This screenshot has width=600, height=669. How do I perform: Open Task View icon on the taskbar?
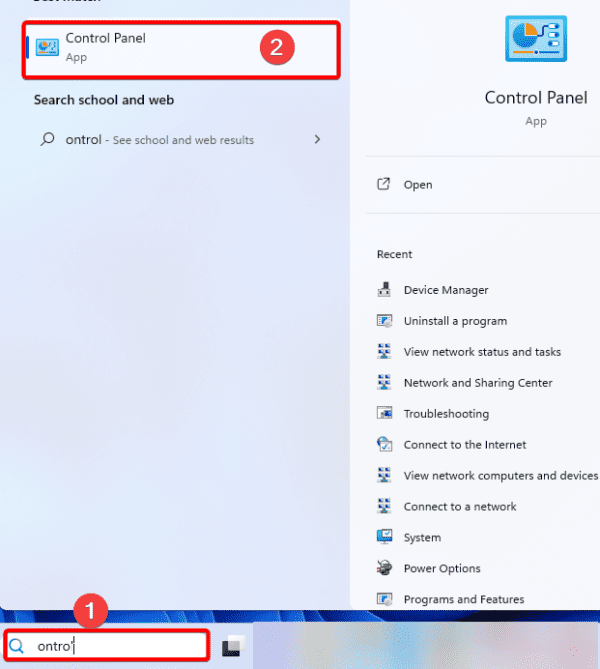(233, 646)
